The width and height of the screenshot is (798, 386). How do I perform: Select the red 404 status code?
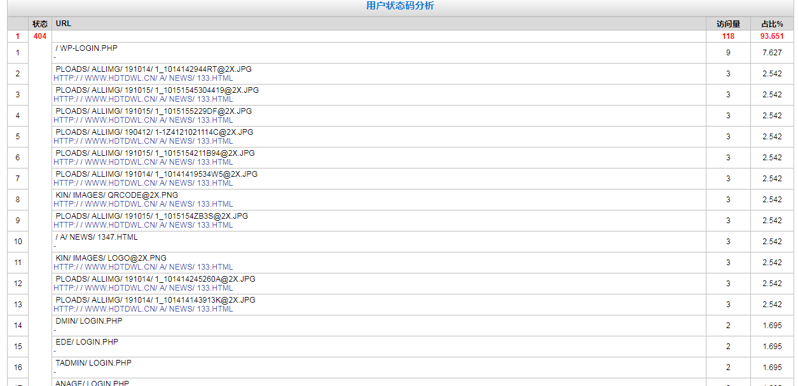click(40, 36)
